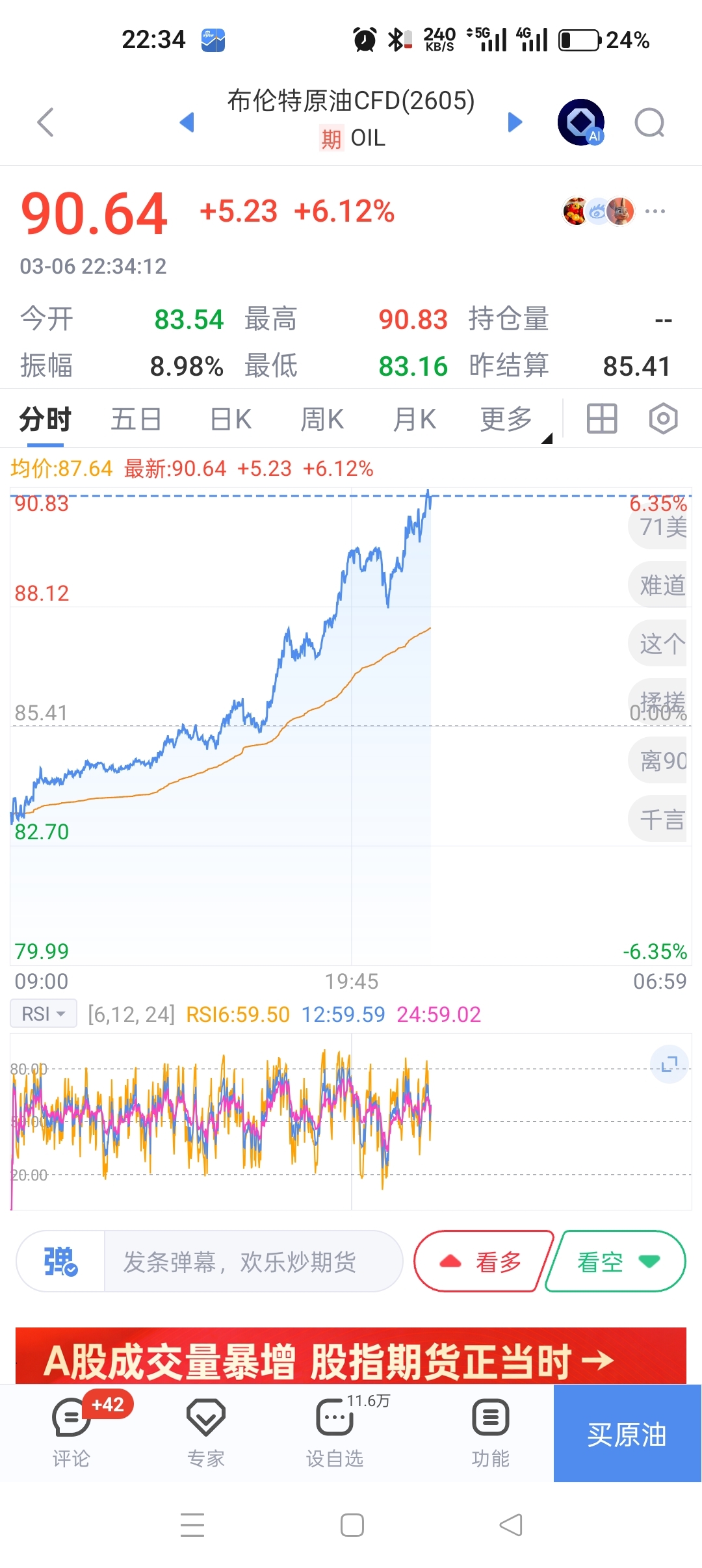This screenshot has height=1568, width=702.
Task: Tap the search magnifier icon
Action: point(649,122)
